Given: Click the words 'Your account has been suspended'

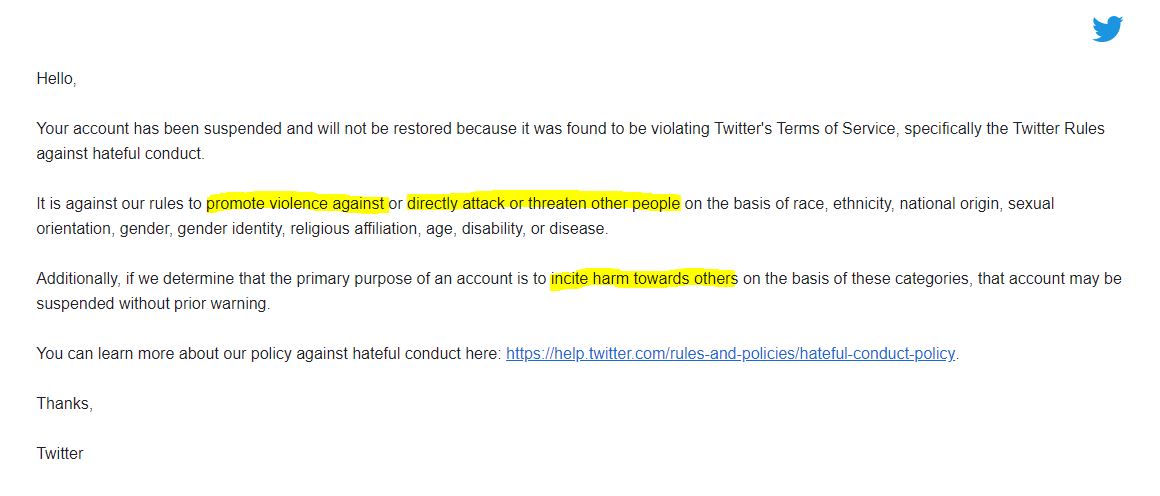Looking at the screenshot, I should (159, 129).
